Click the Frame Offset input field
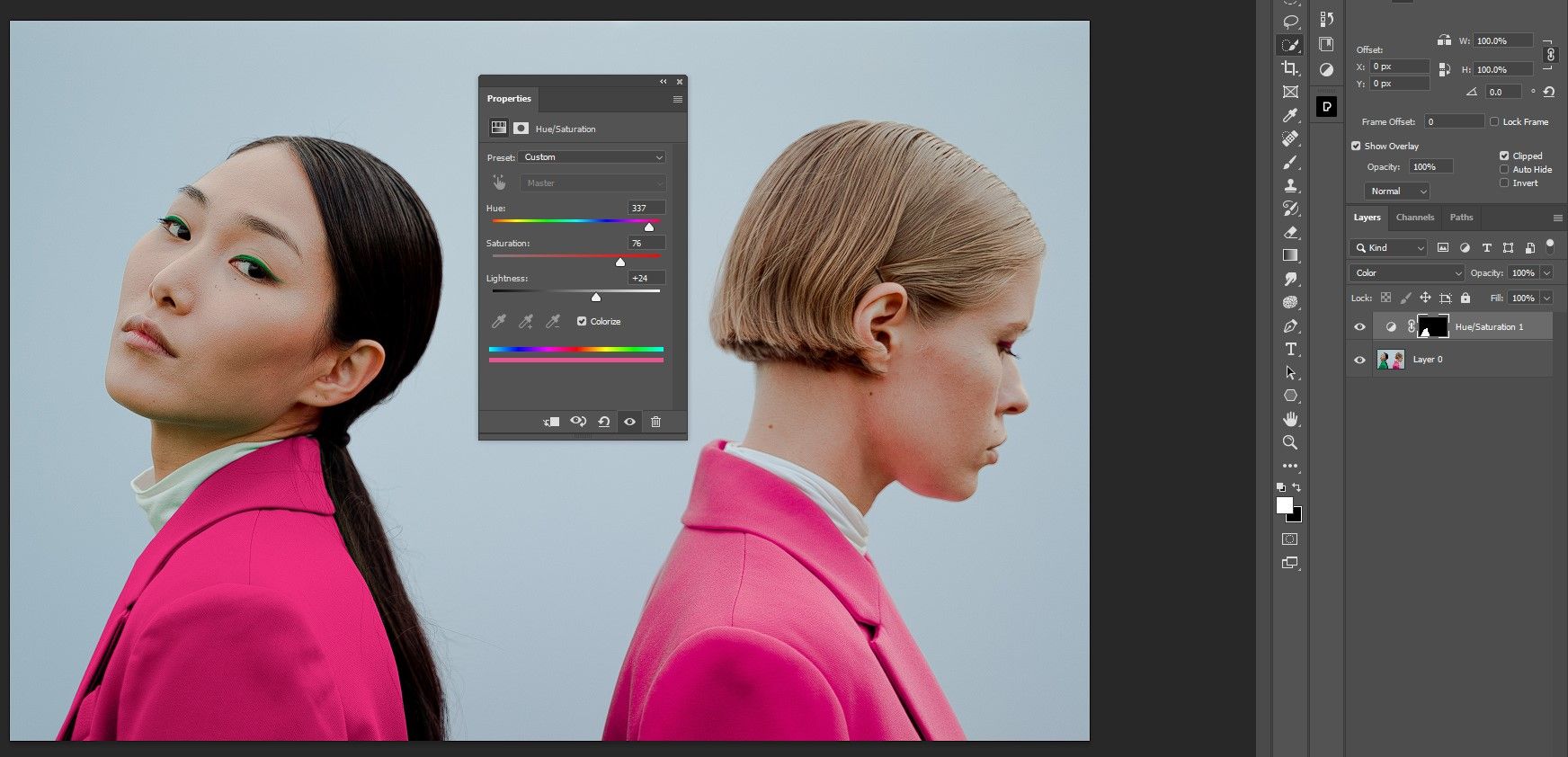 click(1454, 121)
